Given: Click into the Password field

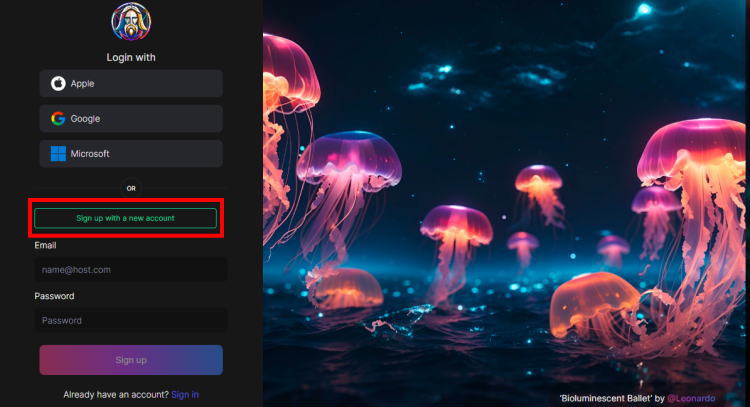Looking at the screenshot, I should (131, 321).
